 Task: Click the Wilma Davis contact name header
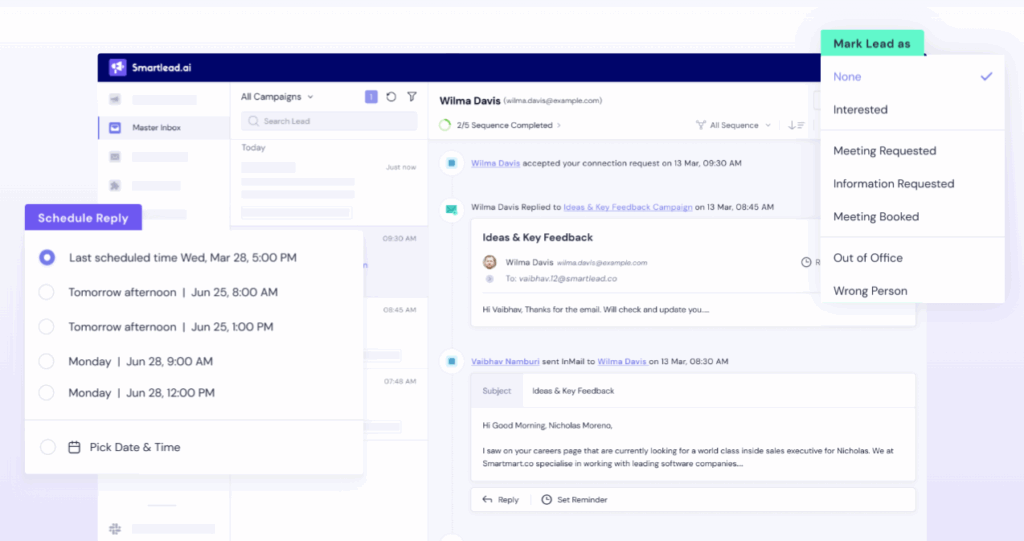pyautogui.click(x=470, y=101)
